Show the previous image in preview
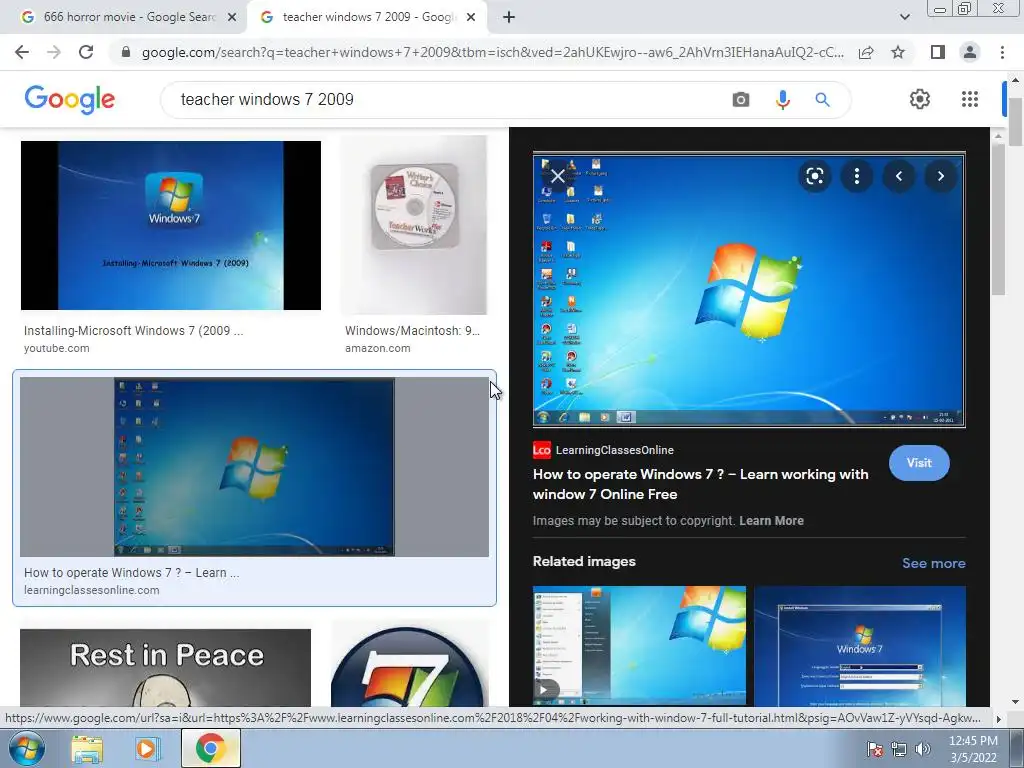Viewport: 1024px width, 768px height. [x=899, y=176]
